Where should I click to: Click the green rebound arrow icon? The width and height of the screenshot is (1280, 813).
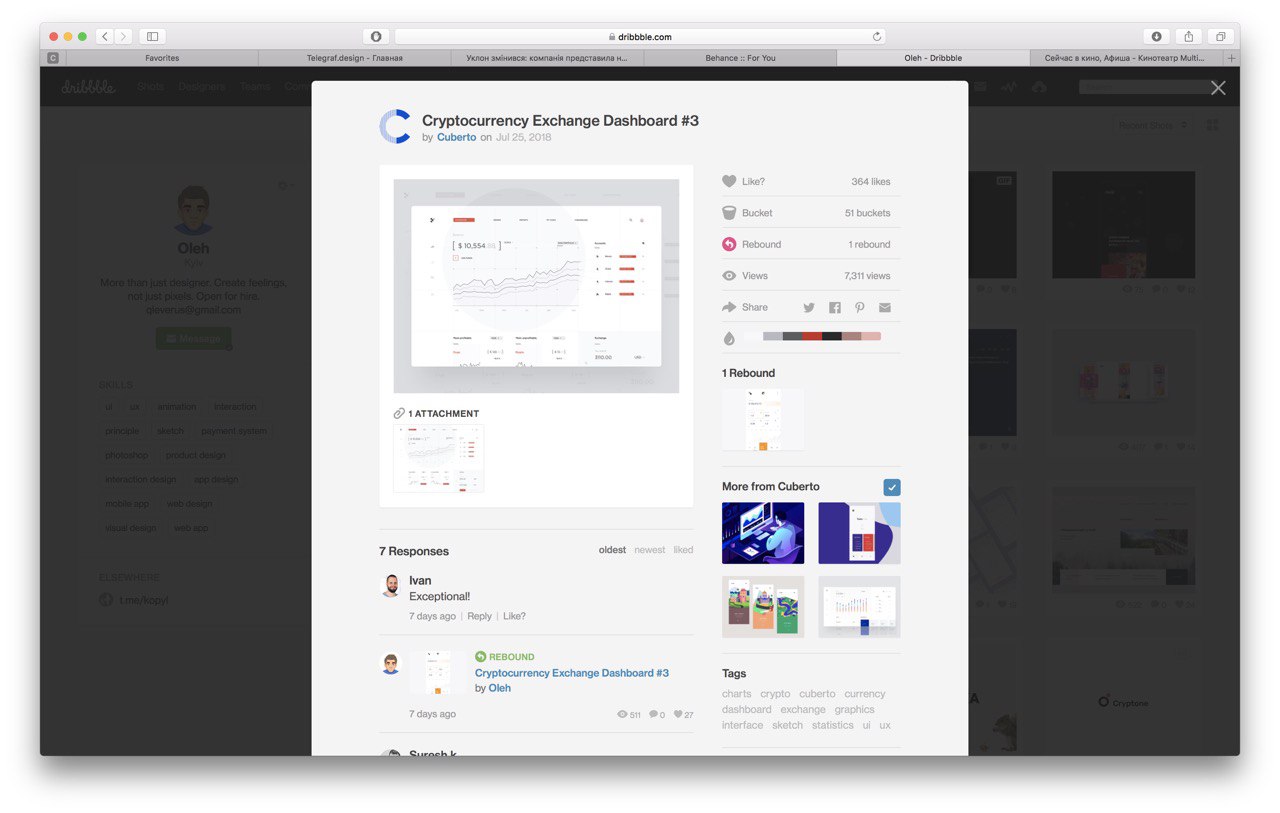coord(480,657)
